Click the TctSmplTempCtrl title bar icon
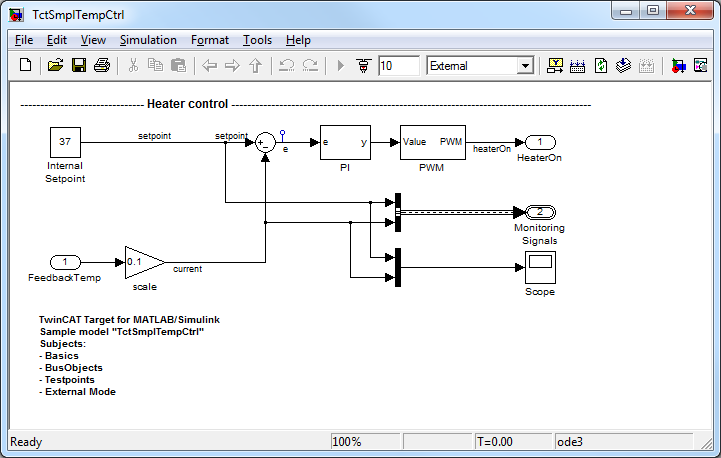 tap(16, 15)
